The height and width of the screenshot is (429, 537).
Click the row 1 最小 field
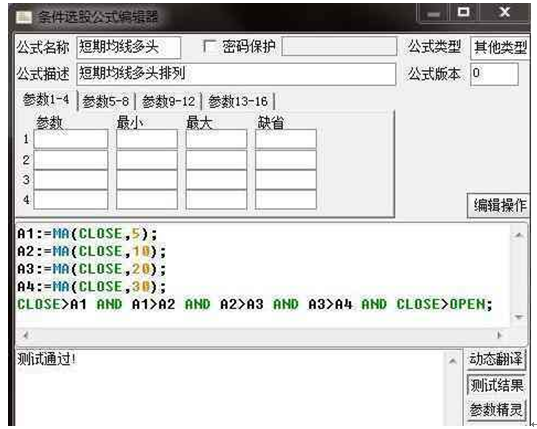pyautogui.click(x=147, y=139)
